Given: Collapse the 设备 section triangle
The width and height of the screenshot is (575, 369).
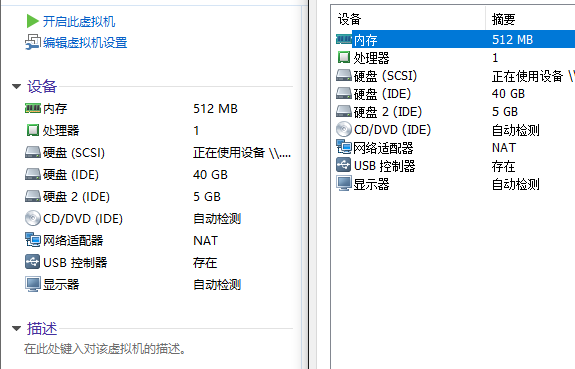Looking at the screenshot, I should point(17,87).
